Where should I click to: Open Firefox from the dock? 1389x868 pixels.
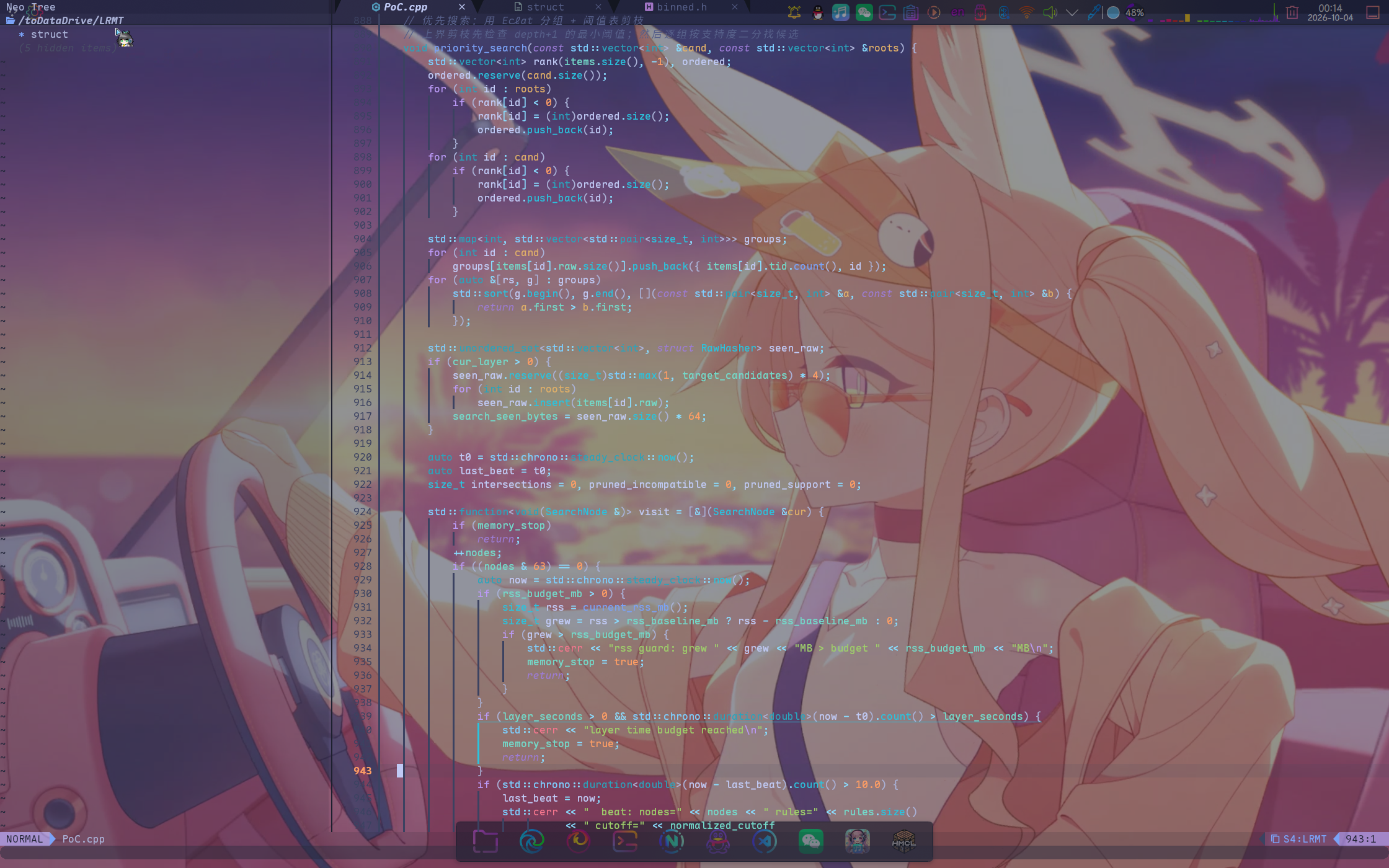point(578,841)
